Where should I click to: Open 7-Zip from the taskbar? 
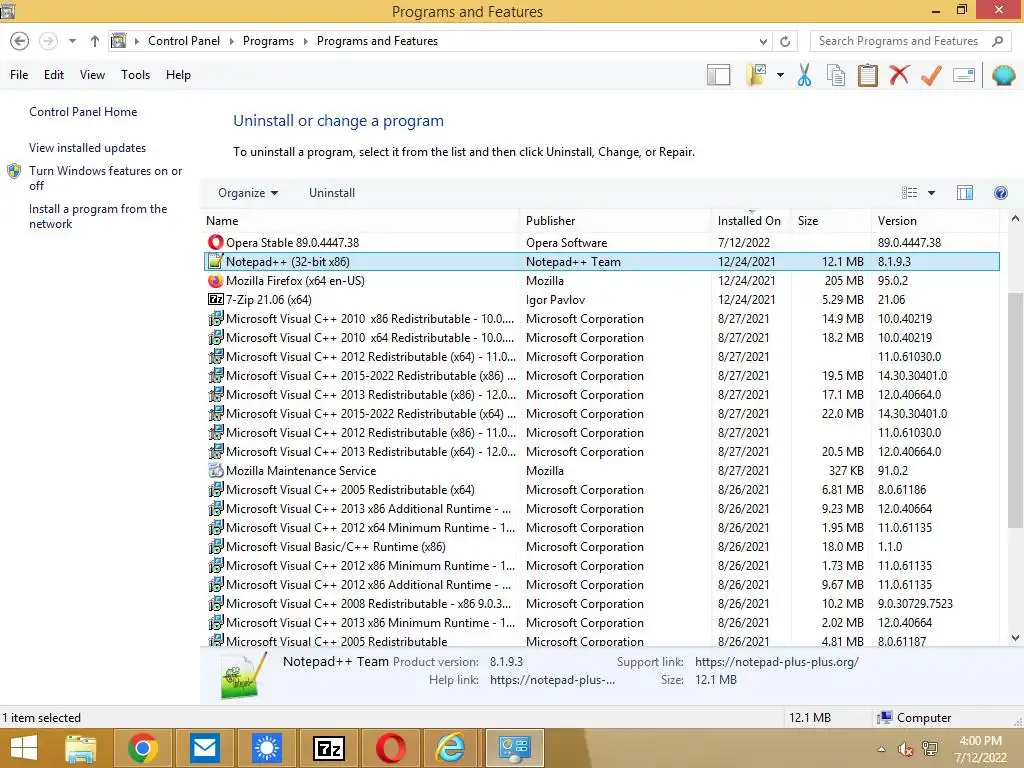pos(328,748)
